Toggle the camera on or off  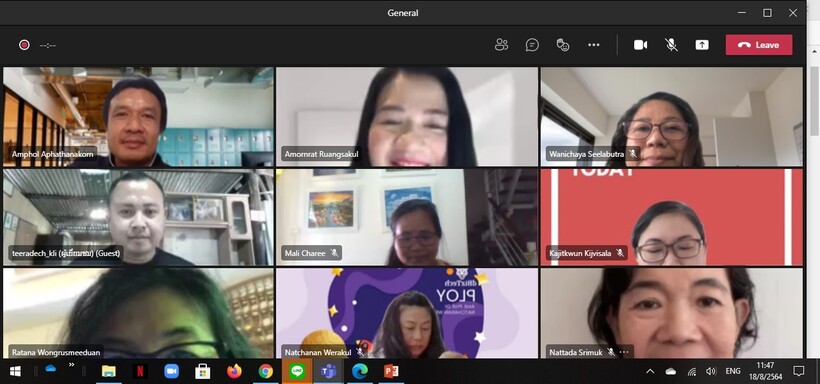(x=641, y=45)
